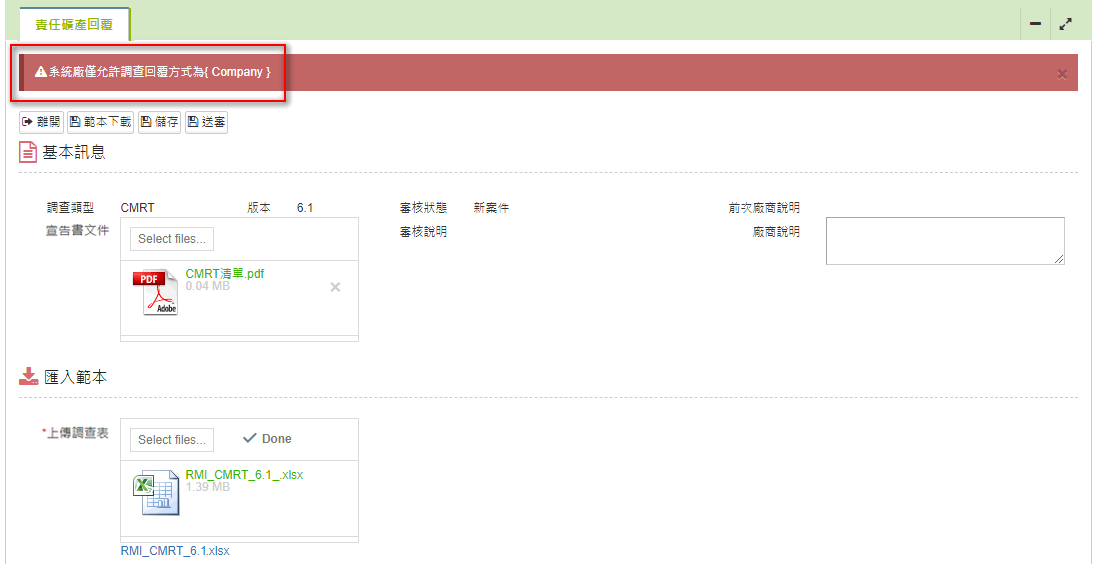The width and height of the screenshot is (1100, 564).
Task: Click the 離開 (leave) button
Action: point(41,122)
